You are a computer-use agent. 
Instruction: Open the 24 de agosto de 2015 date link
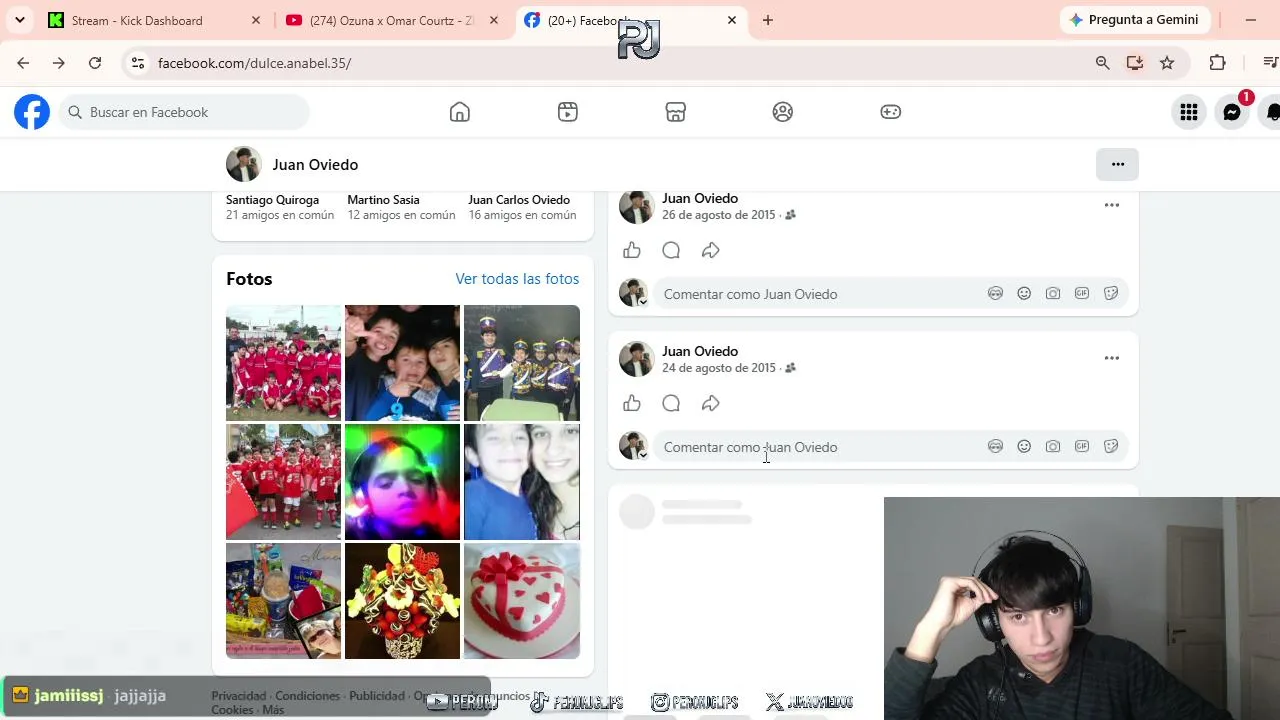tap(719, 368)
